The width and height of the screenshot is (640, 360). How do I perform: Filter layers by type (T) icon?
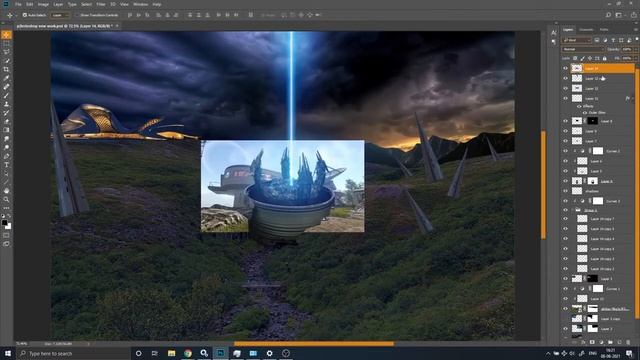coord(613,40)
